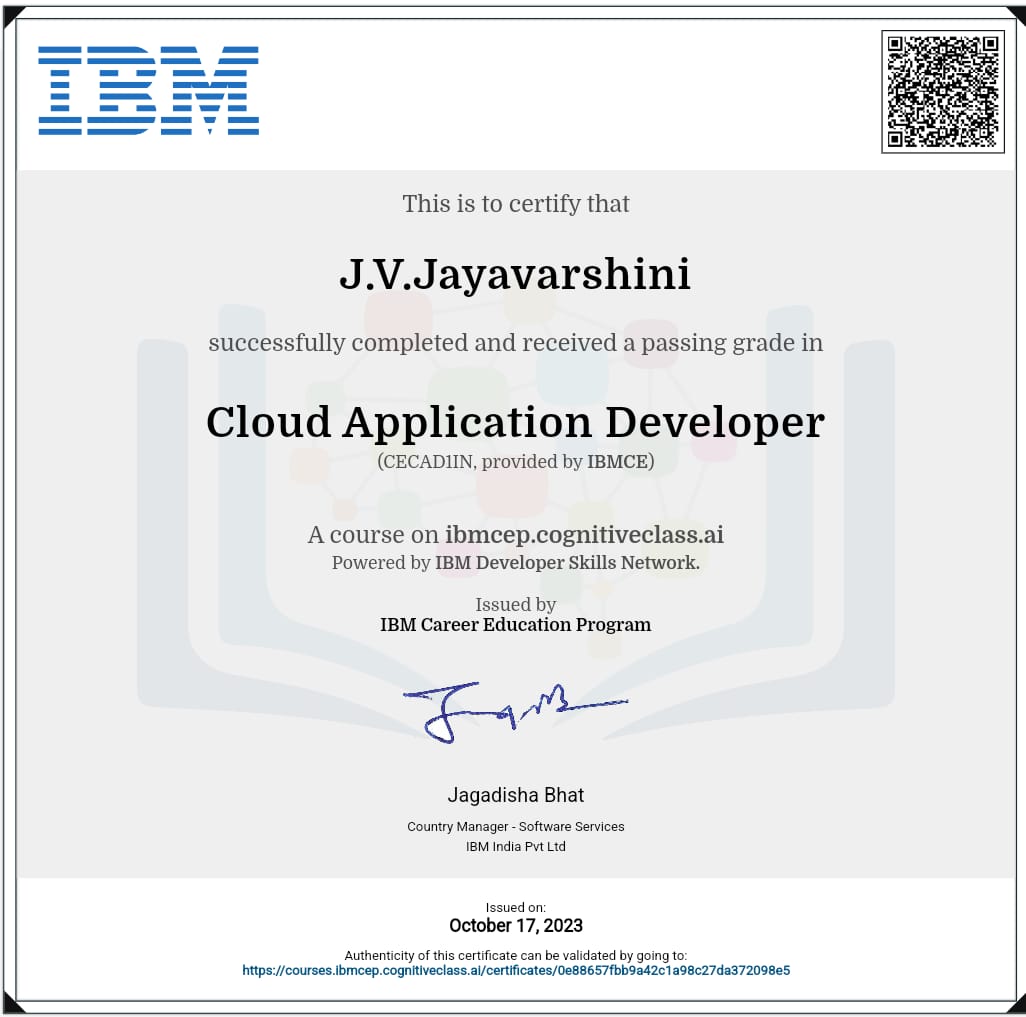Click the 'Issued by' label
1026x1017 pixels.
pyautogui.click(x=516, y=605)
